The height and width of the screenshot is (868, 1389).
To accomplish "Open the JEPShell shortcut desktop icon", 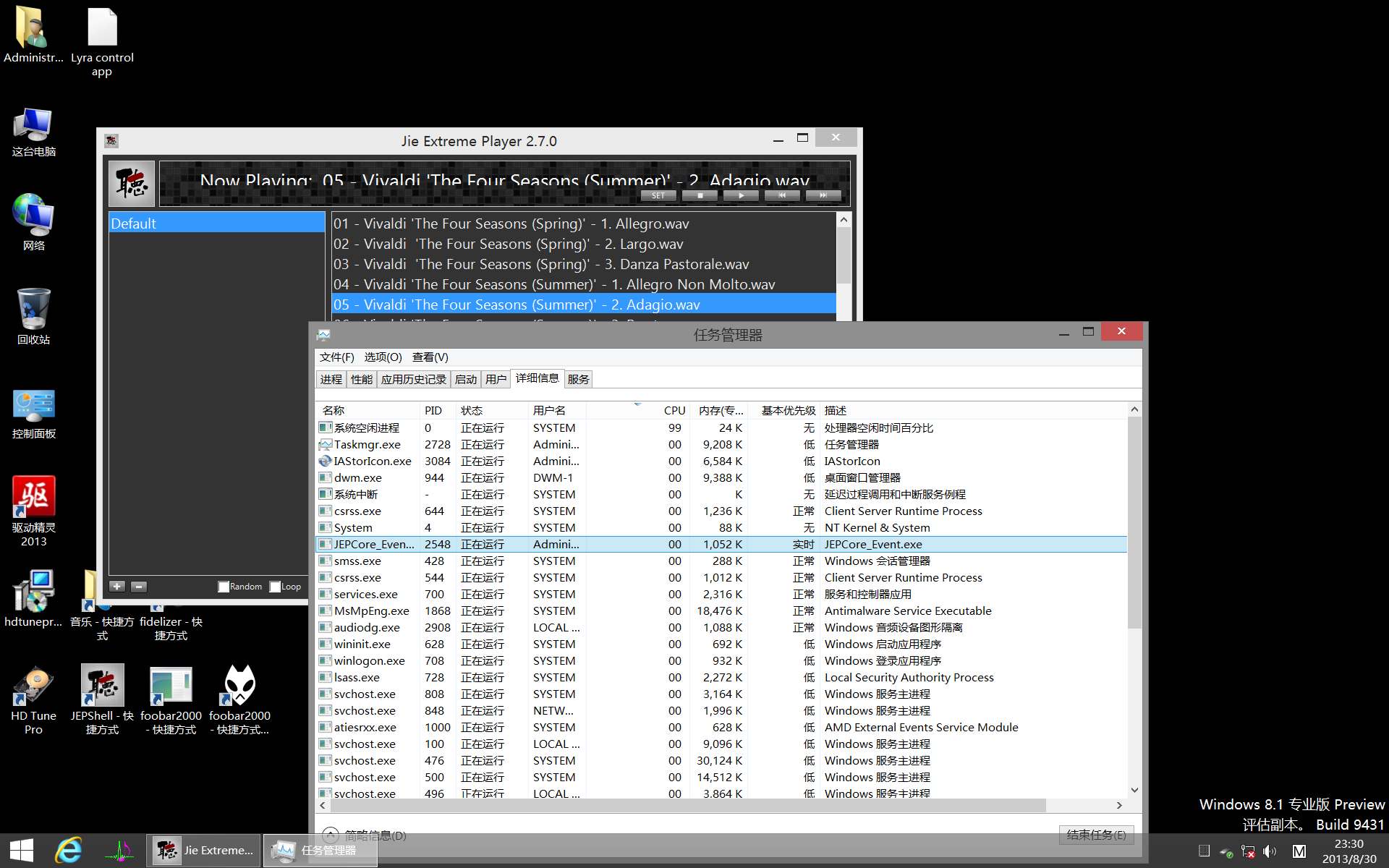I will [102, 700].
